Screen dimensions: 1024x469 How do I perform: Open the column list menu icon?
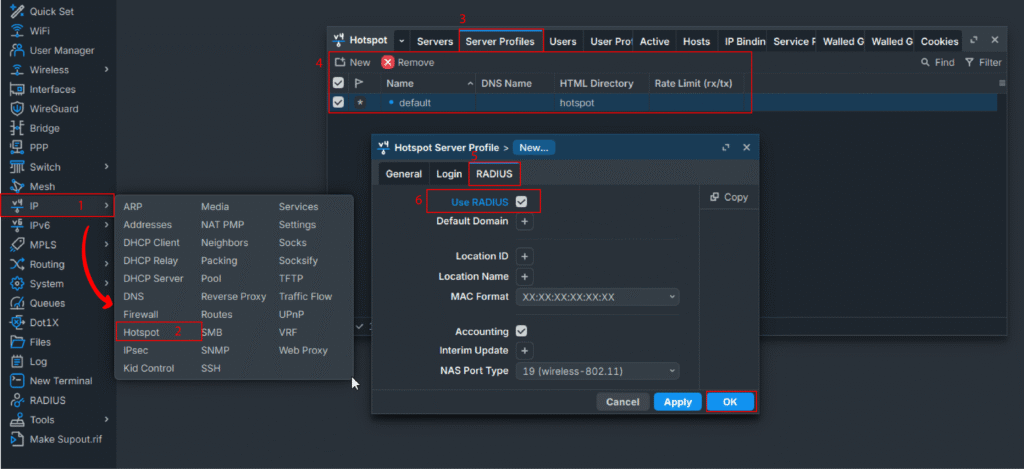[x=1002, y=83]
